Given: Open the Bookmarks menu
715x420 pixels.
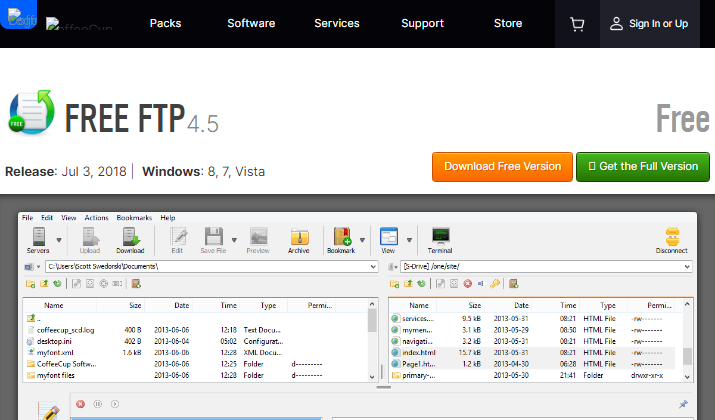Looking at the screenshot, I should [x=134, y=218].
